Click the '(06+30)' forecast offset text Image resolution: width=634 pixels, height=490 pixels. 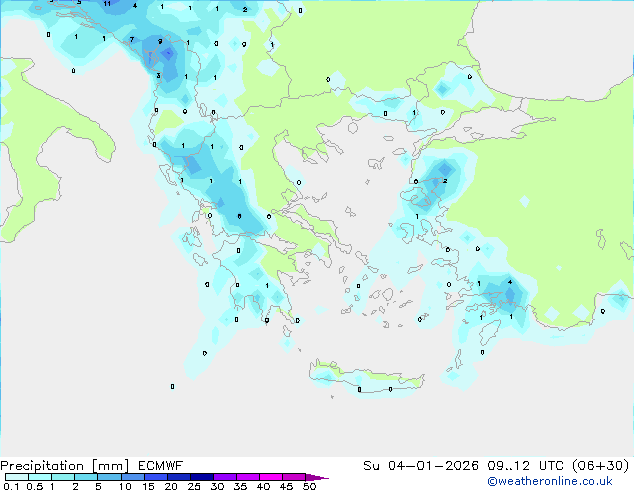click(x=601, y=466)
